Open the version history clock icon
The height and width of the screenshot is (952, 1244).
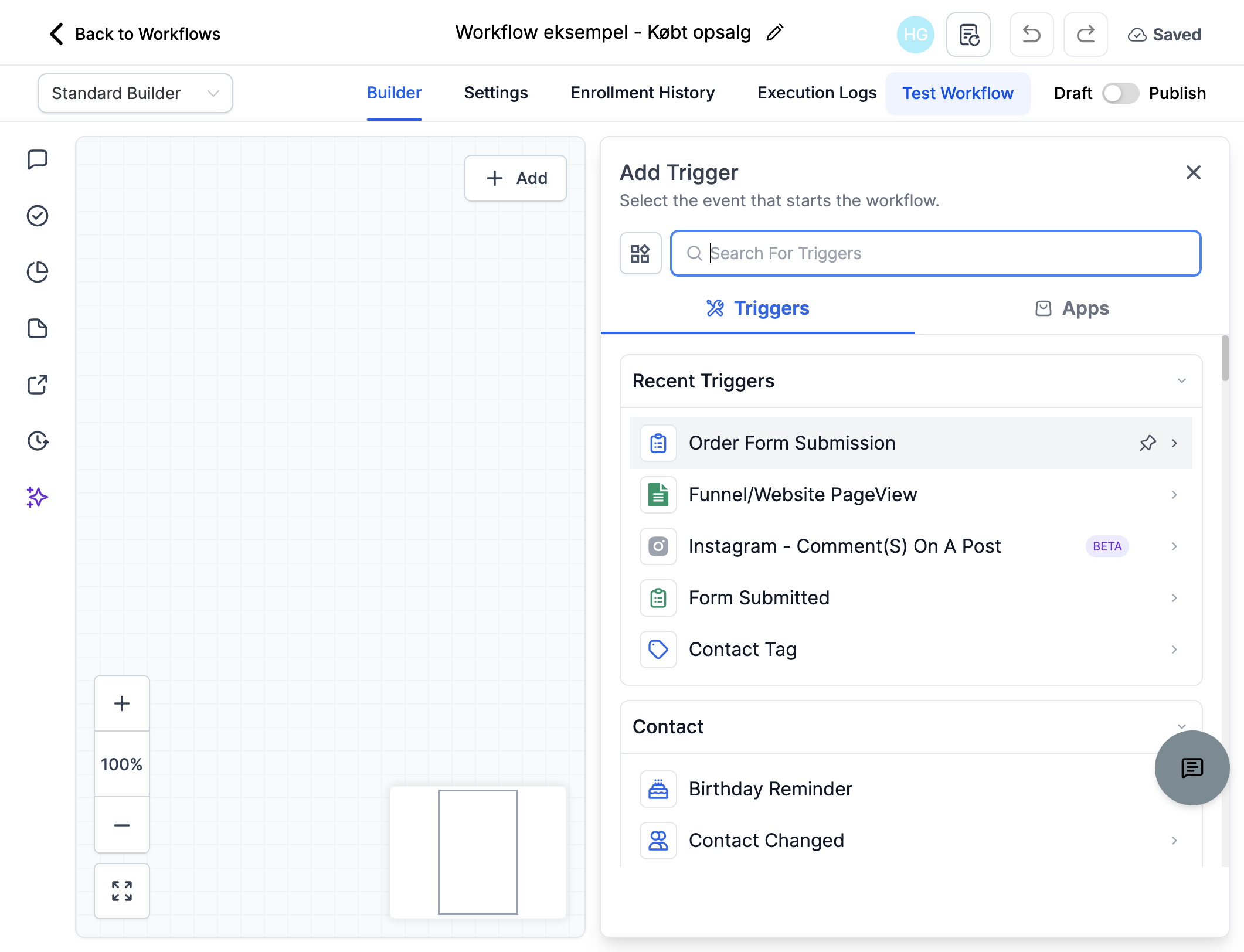coord(38,441)
